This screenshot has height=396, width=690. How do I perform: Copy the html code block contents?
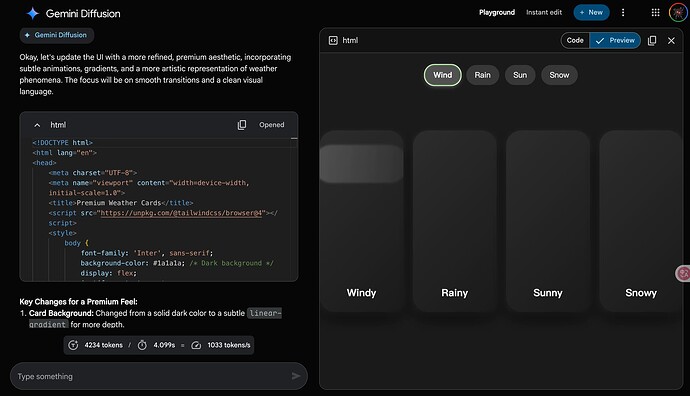pos(242,125)
